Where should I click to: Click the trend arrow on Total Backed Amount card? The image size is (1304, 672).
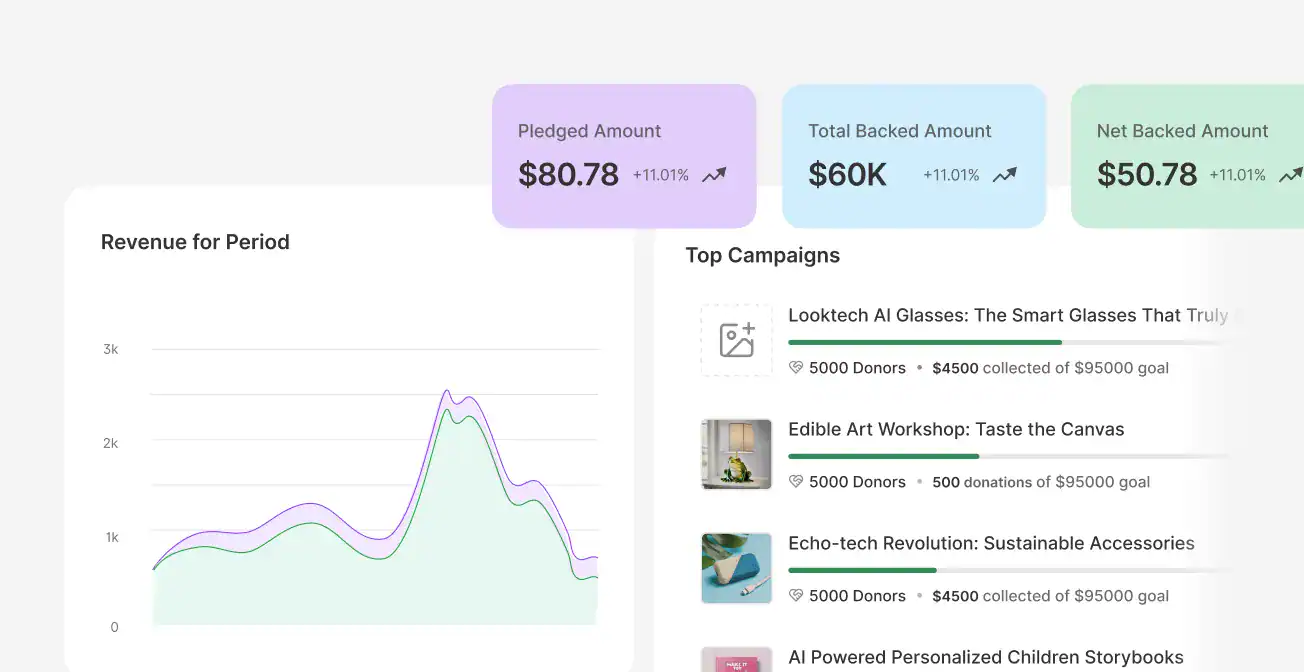(x=1004, y=175)
